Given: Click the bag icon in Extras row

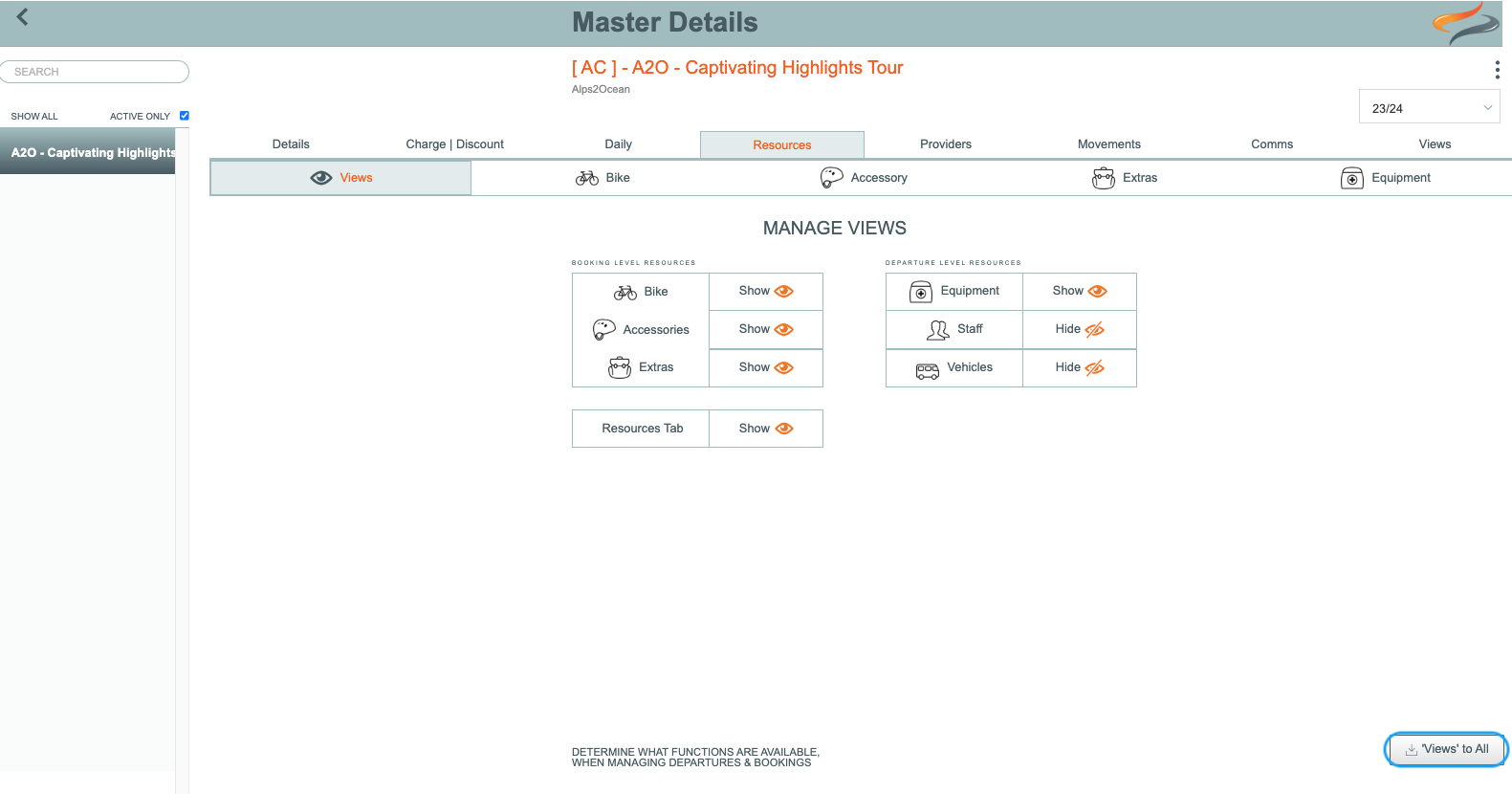Looking at the screenshot, I should point(620,367).
